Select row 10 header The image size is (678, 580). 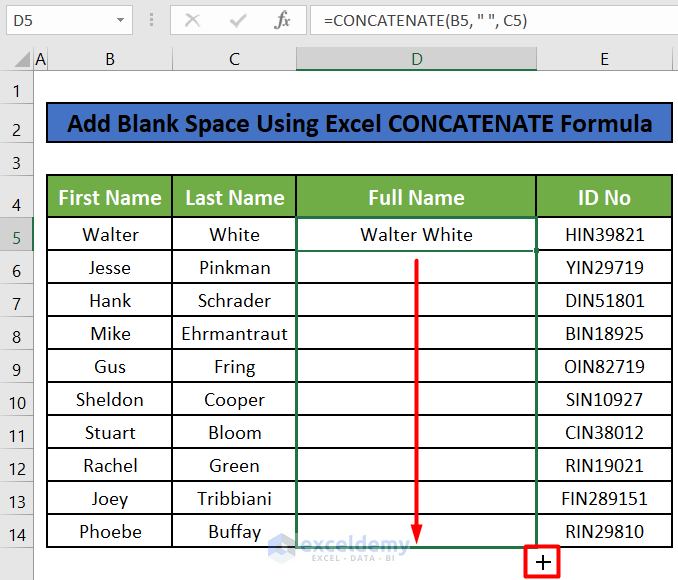16,399
